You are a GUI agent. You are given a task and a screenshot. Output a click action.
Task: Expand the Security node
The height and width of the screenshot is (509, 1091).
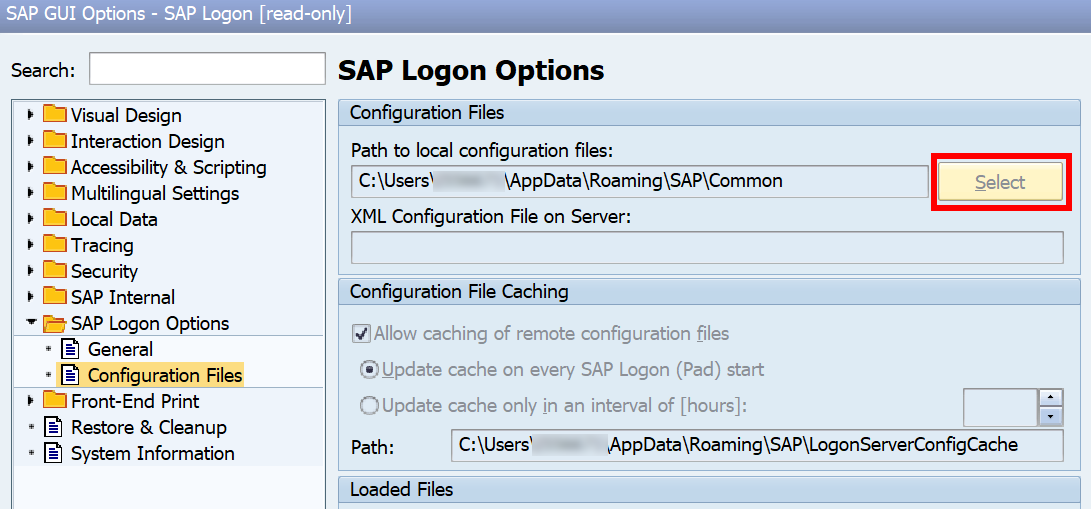[x=30, y=270]
